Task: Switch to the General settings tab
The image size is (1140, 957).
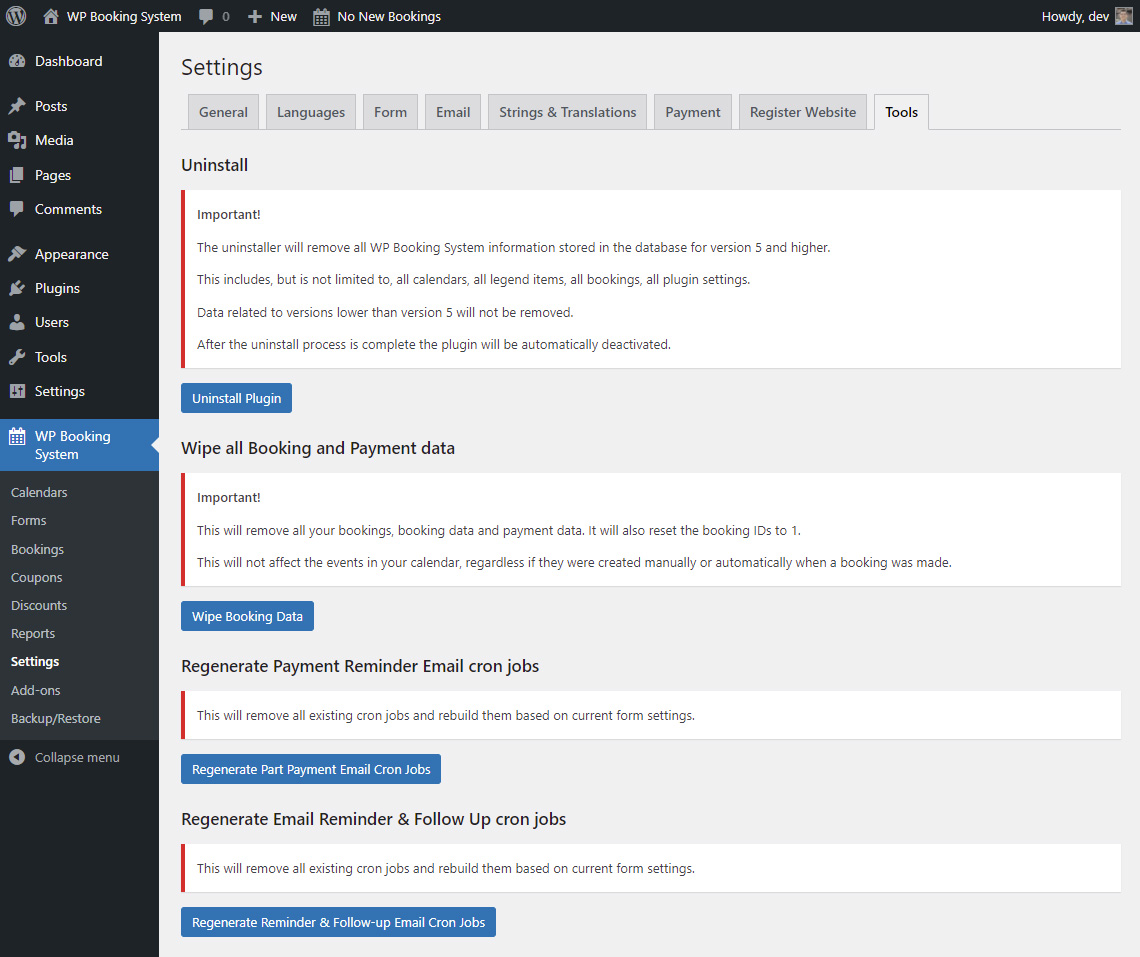Action: (x=223, y=112)
